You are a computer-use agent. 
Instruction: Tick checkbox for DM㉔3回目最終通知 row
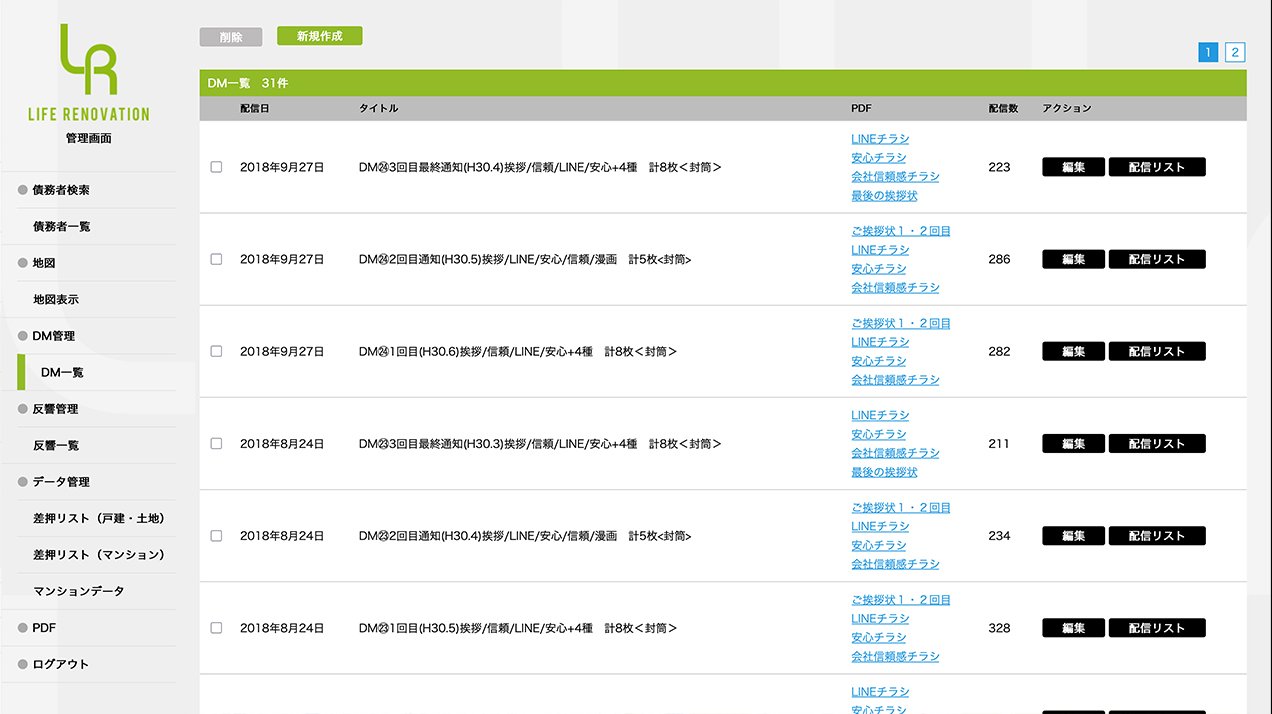(216, 167)
